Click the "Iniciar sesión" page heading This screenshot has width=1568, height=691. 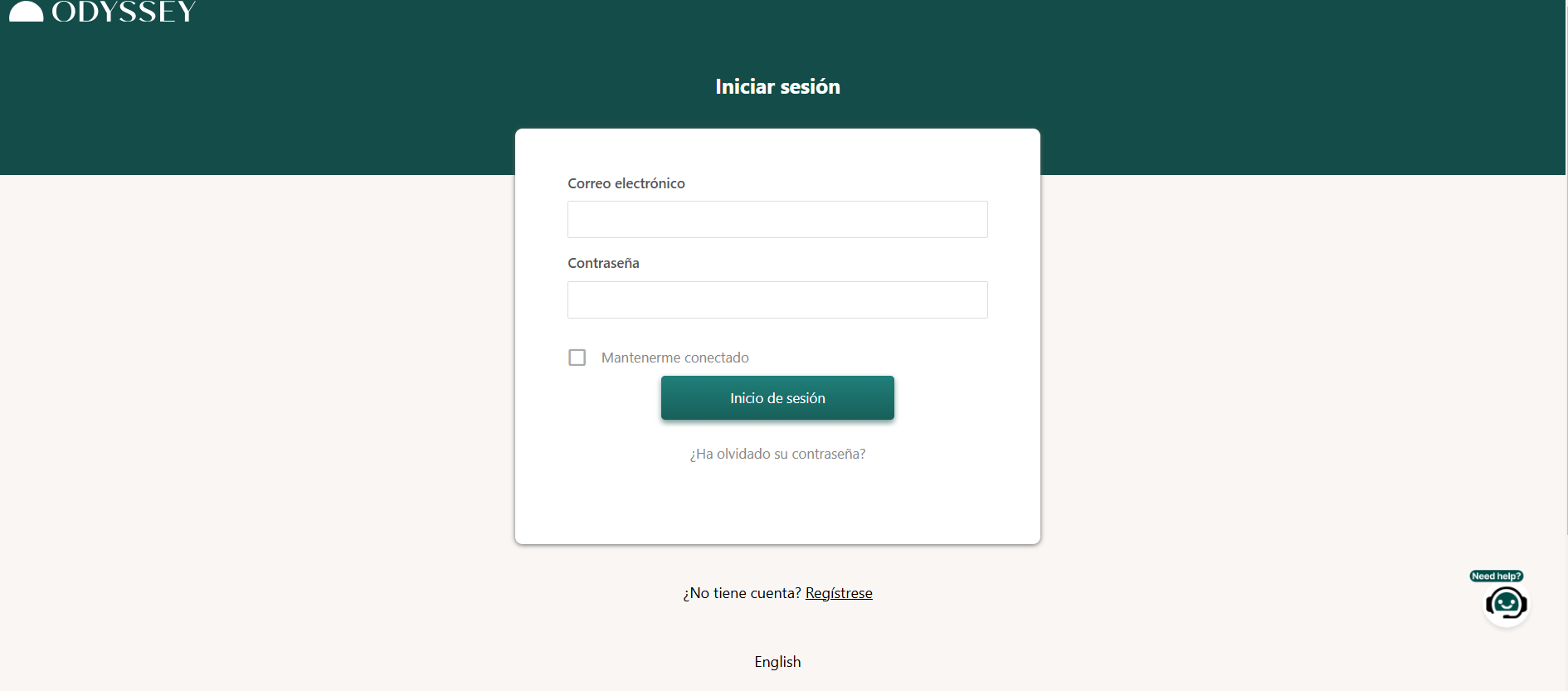(777, 87)
